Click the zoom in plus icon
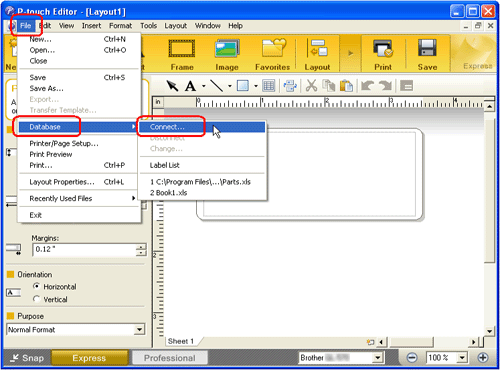The image size is (500, 370). [483, 358]
